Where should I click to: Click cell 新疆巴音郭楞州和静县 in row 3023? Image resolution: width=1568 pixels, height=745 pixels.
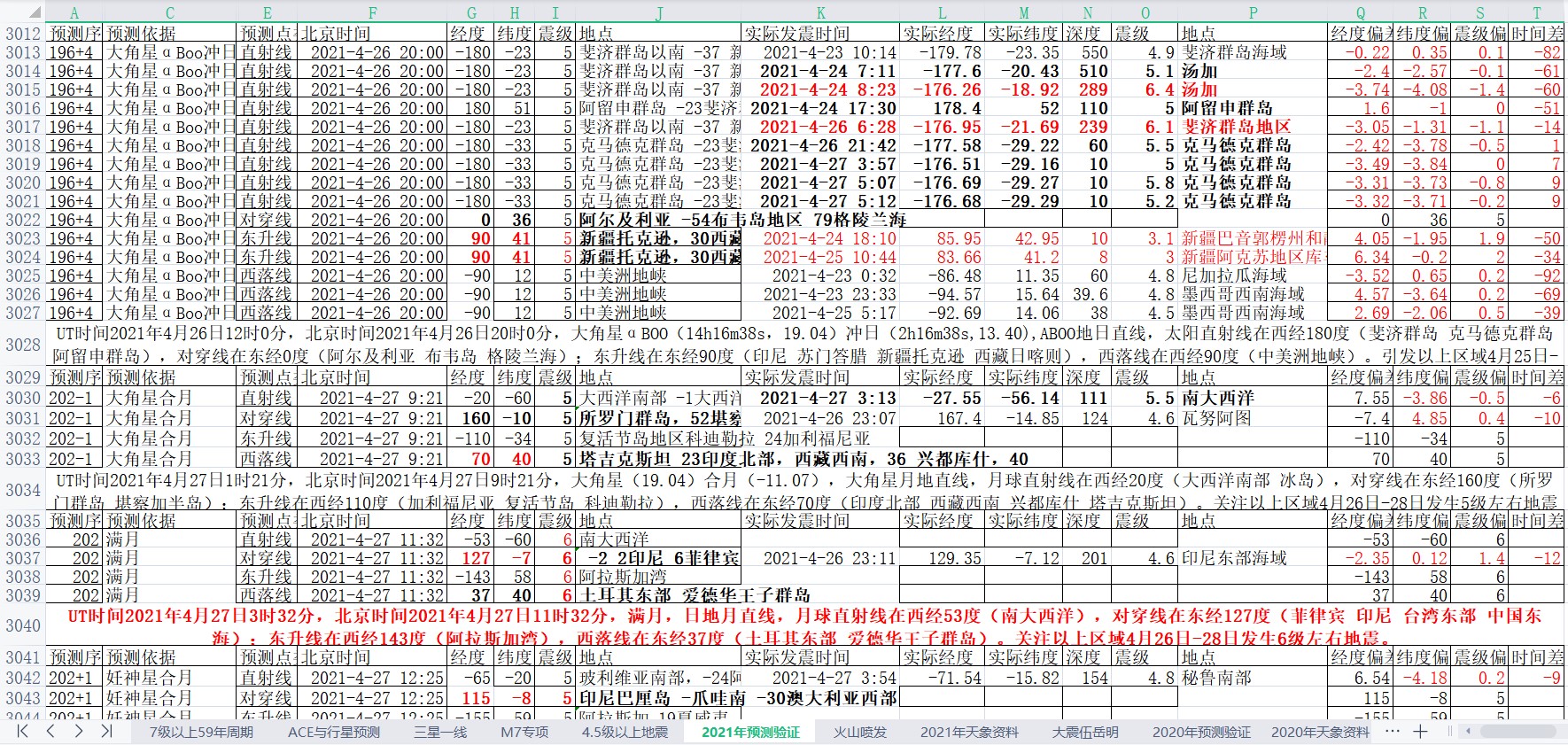point(1254,238)
